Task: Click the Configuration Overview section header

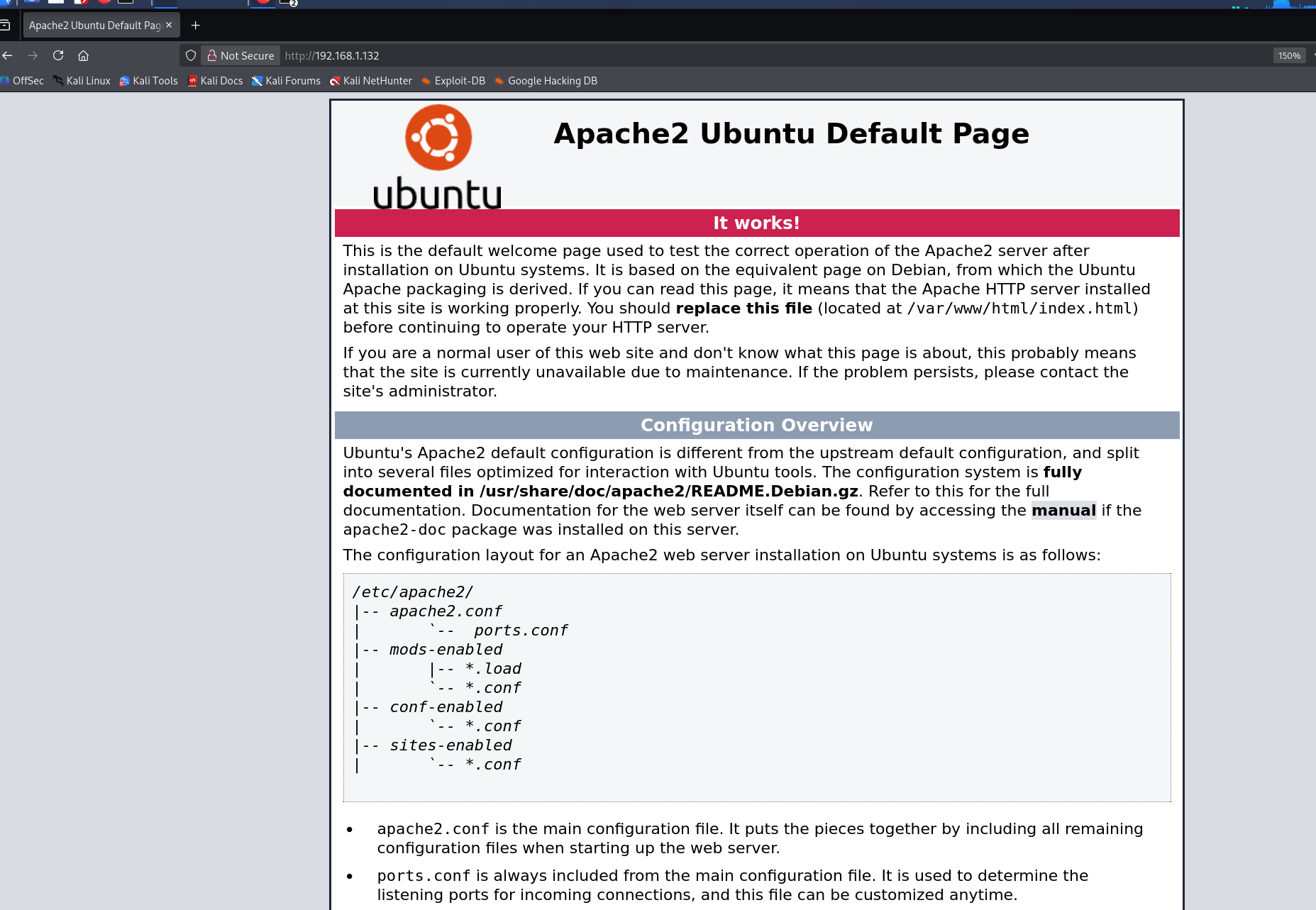Action: coord(757,425)
